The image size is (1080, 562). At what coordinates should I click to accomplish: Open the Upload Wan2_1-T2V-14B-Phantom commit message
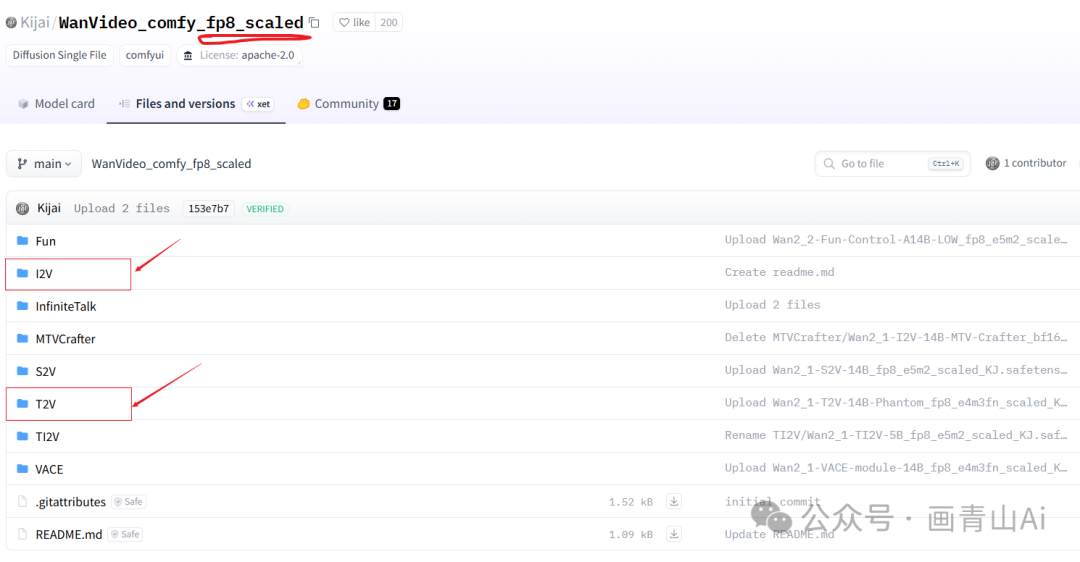pos(896,402)
